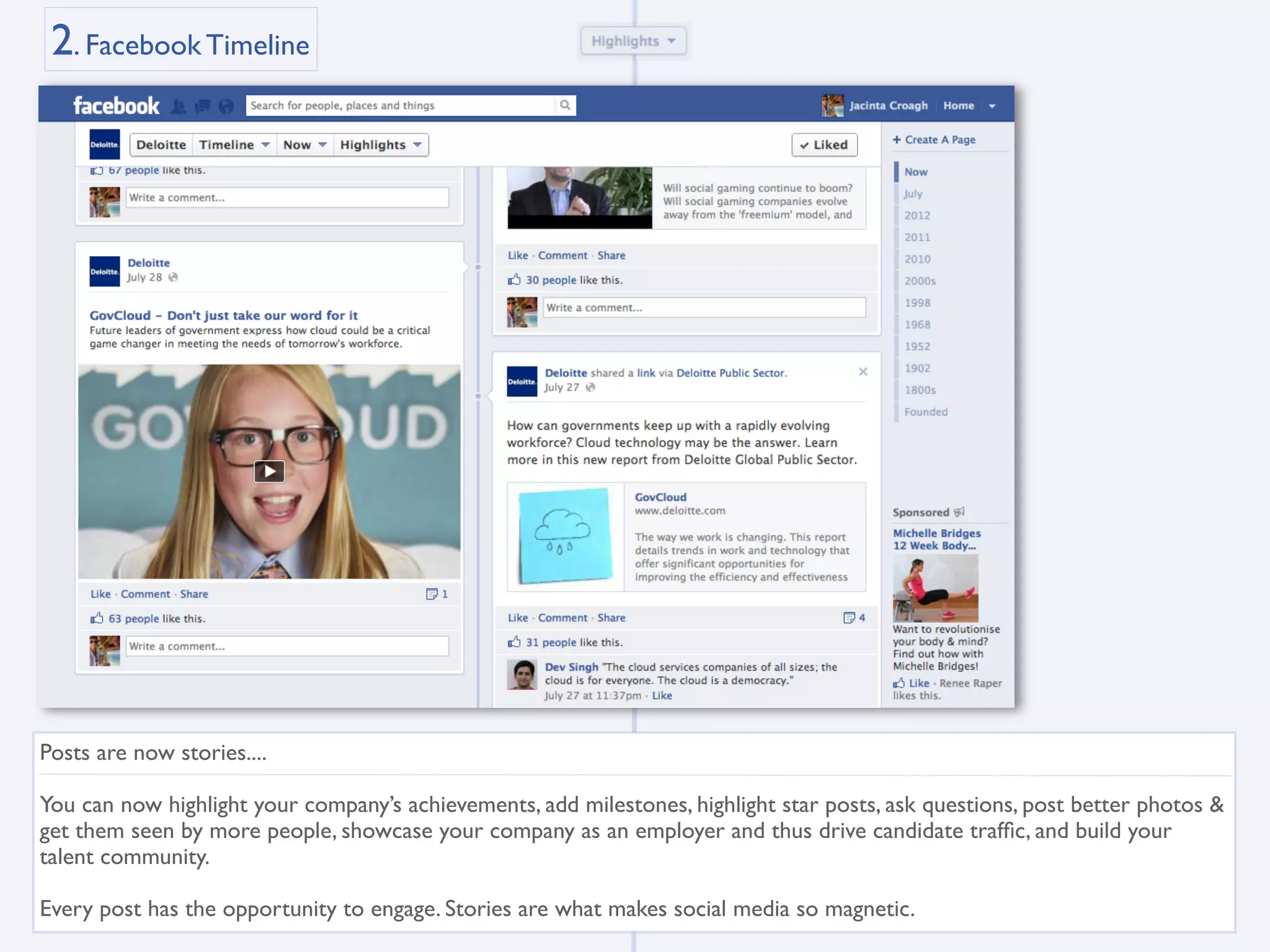1270x952 pixels.
Task: Open Jacinta Croagh's profile name link
Action: point(888,105)
